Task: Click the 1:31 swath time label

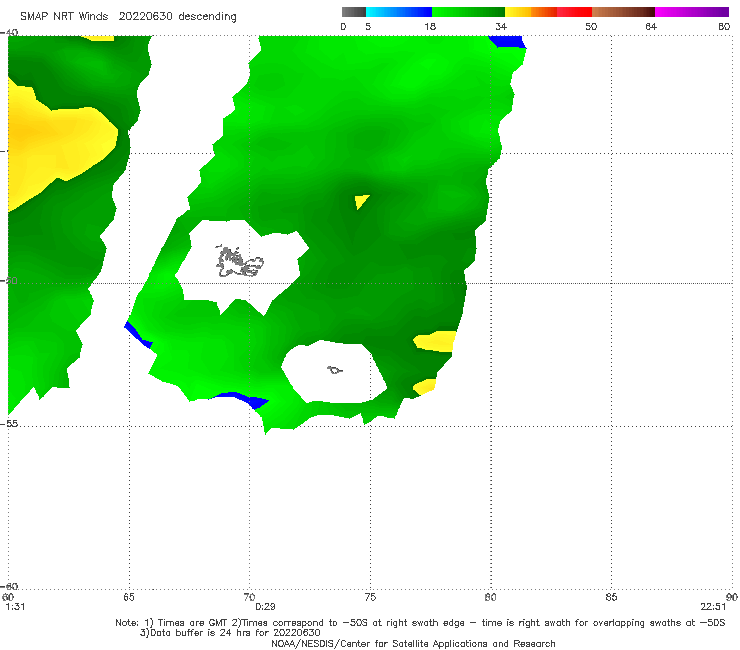Action: coord(15,607)
